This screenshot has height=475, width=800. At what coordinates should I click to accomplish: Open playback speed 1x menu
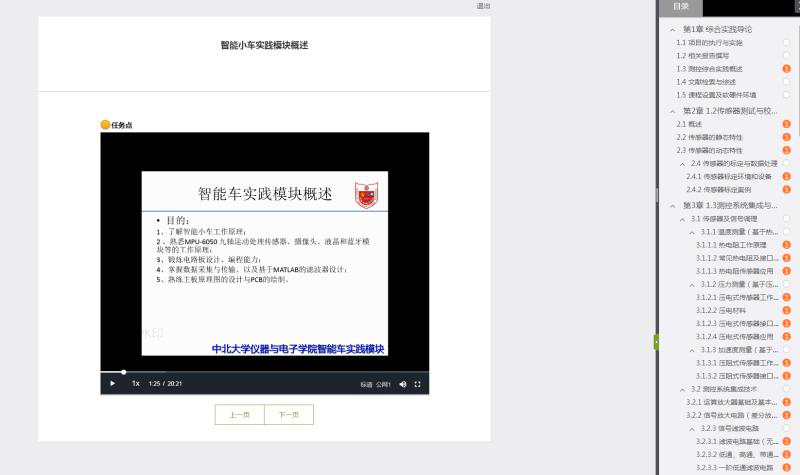(135, 384)
